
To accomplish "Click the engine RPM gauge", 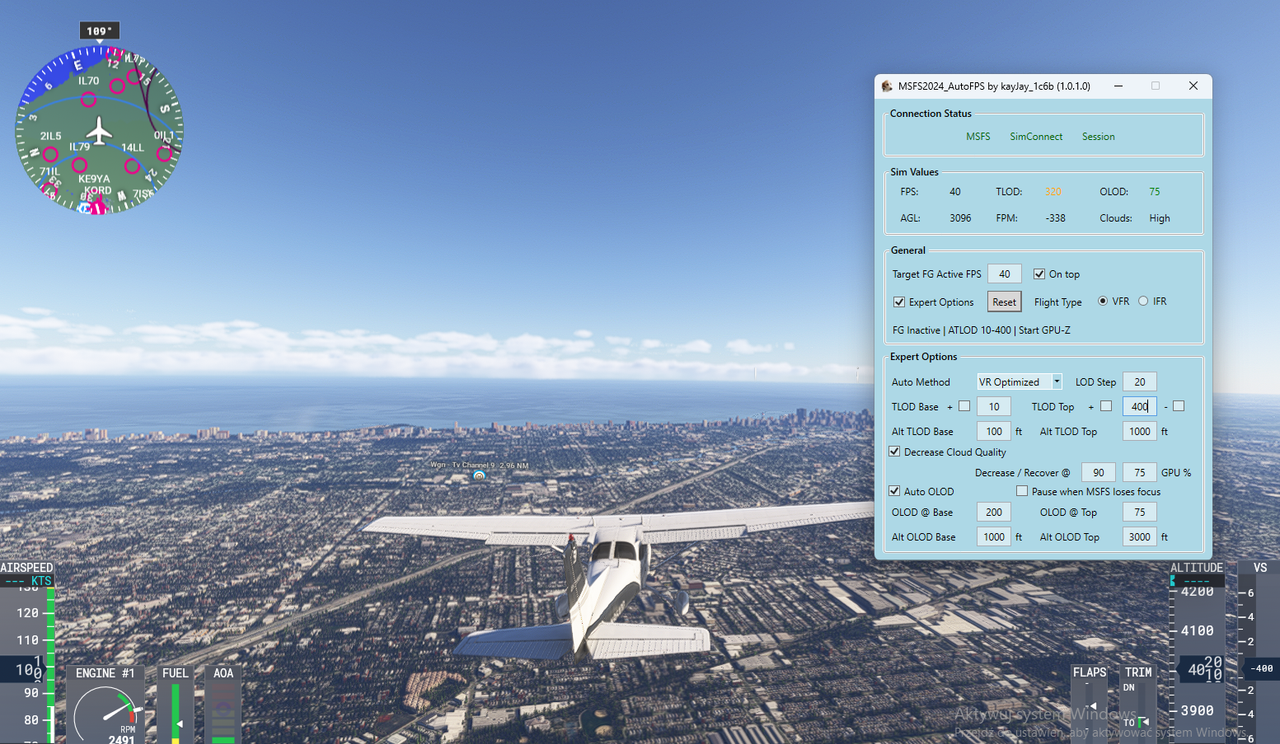I will click(106, 712).
